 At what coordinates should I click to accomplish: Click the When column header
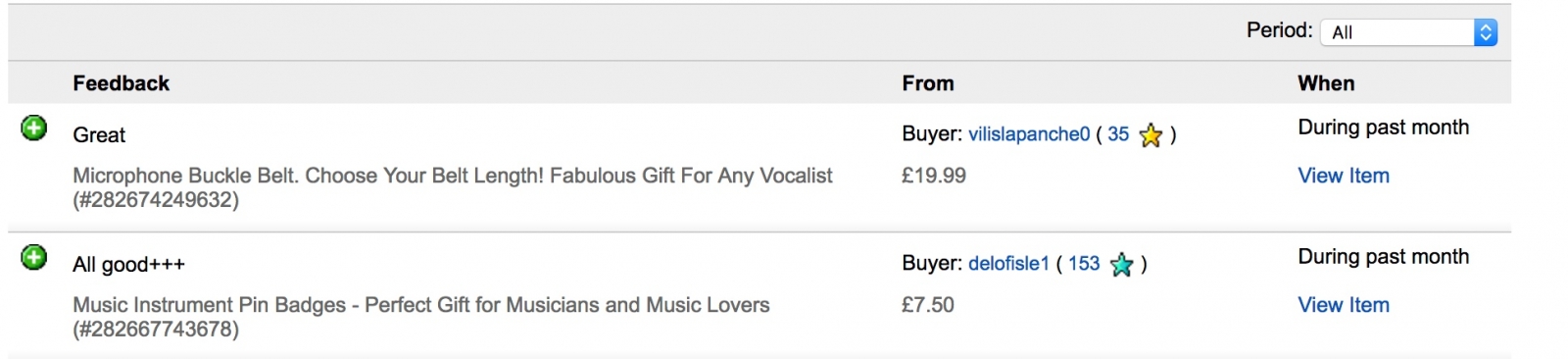coord(1326,83)
